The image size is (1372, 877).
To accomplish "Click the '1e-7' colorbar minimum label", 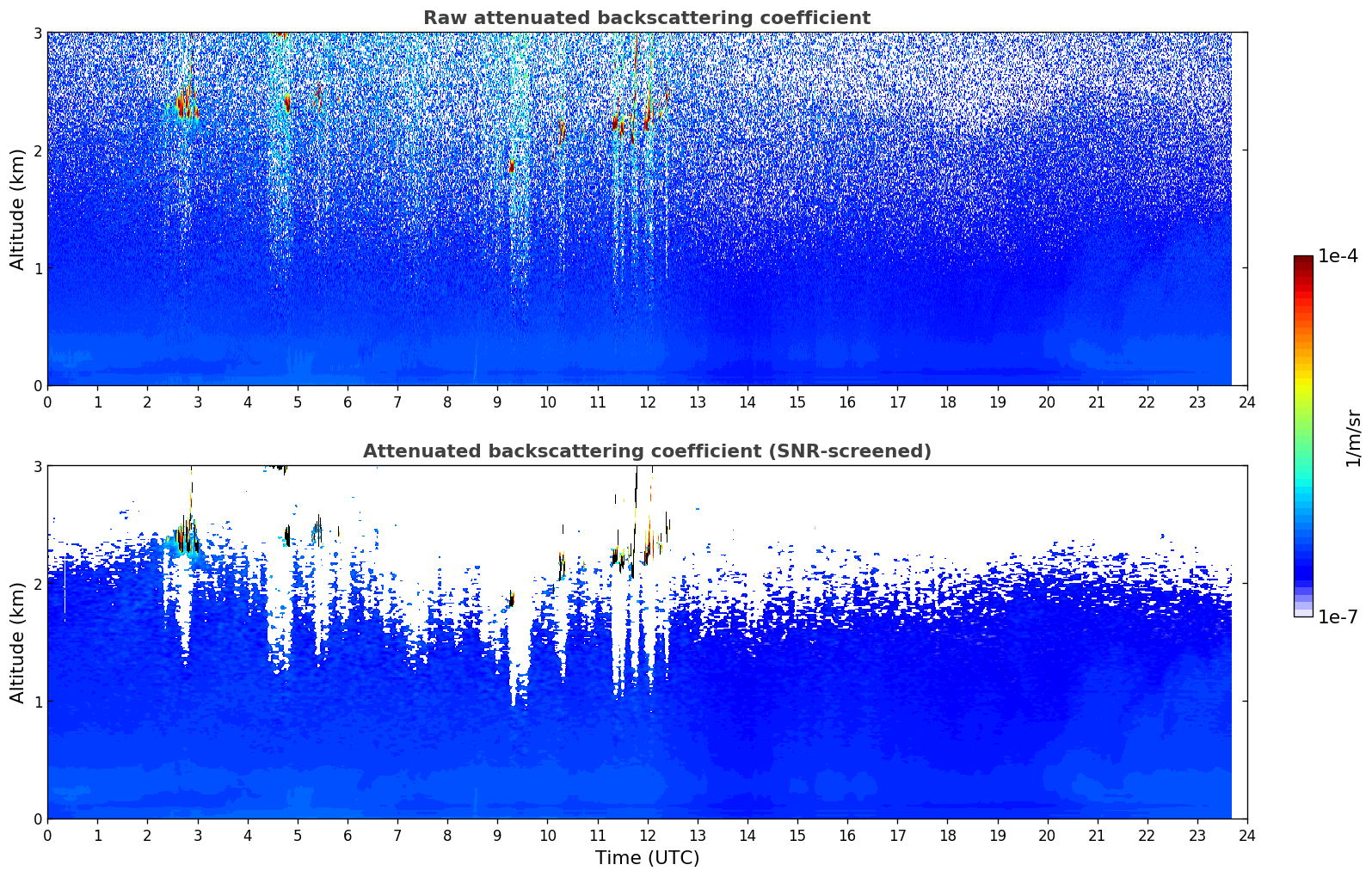I will pos(1338,617).
